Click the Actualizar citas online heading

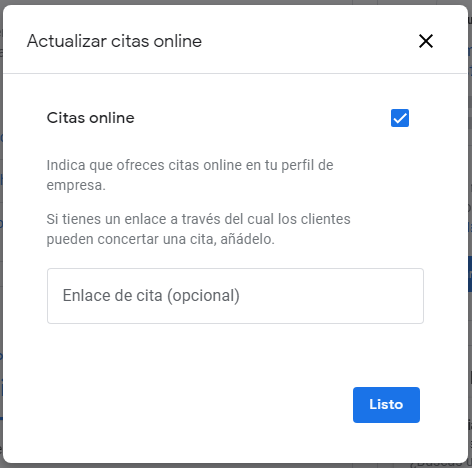pos(114,41)
